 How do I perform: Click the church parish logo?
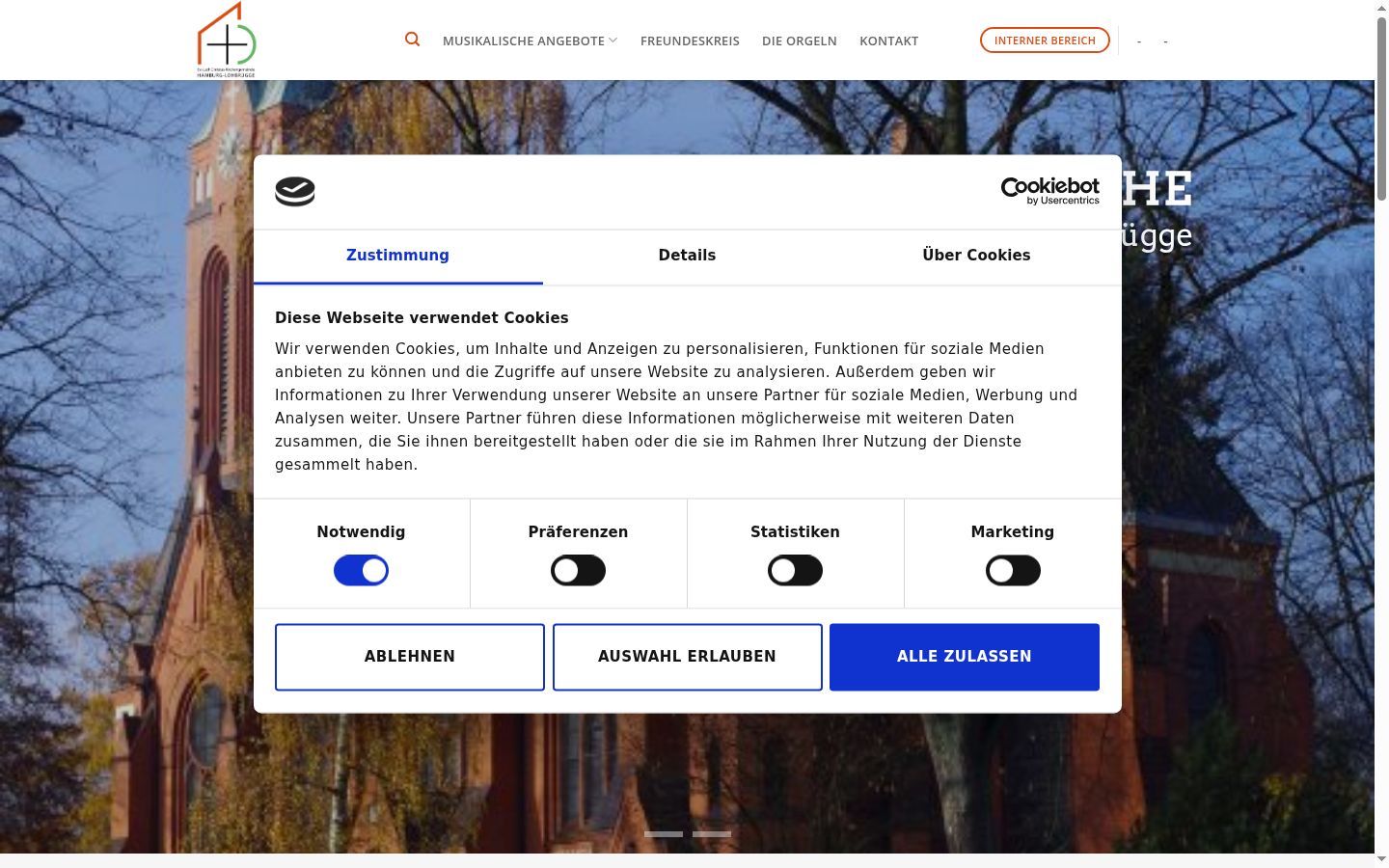227,40
